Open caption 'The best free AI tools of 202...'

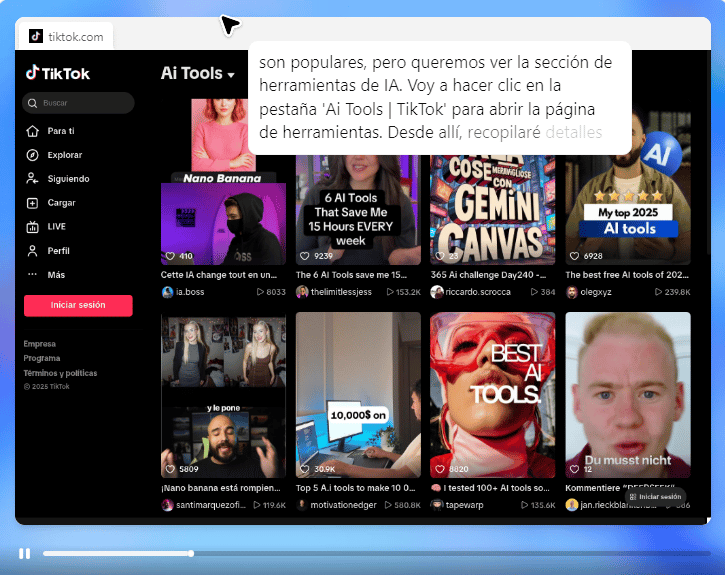[627, 275]
